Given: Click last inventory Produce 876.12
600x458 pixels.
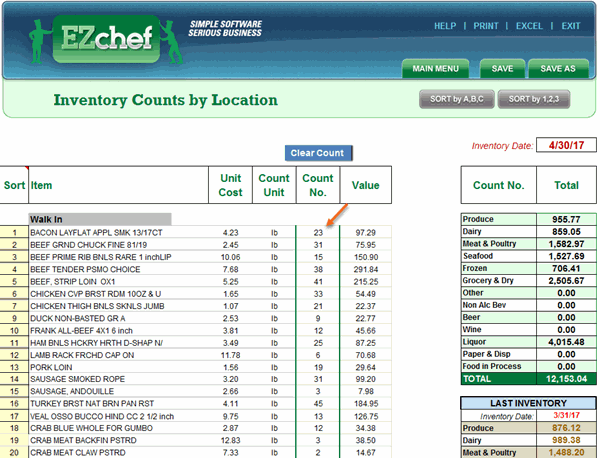Looking at the screenshot, I should [x=566, y=428].
